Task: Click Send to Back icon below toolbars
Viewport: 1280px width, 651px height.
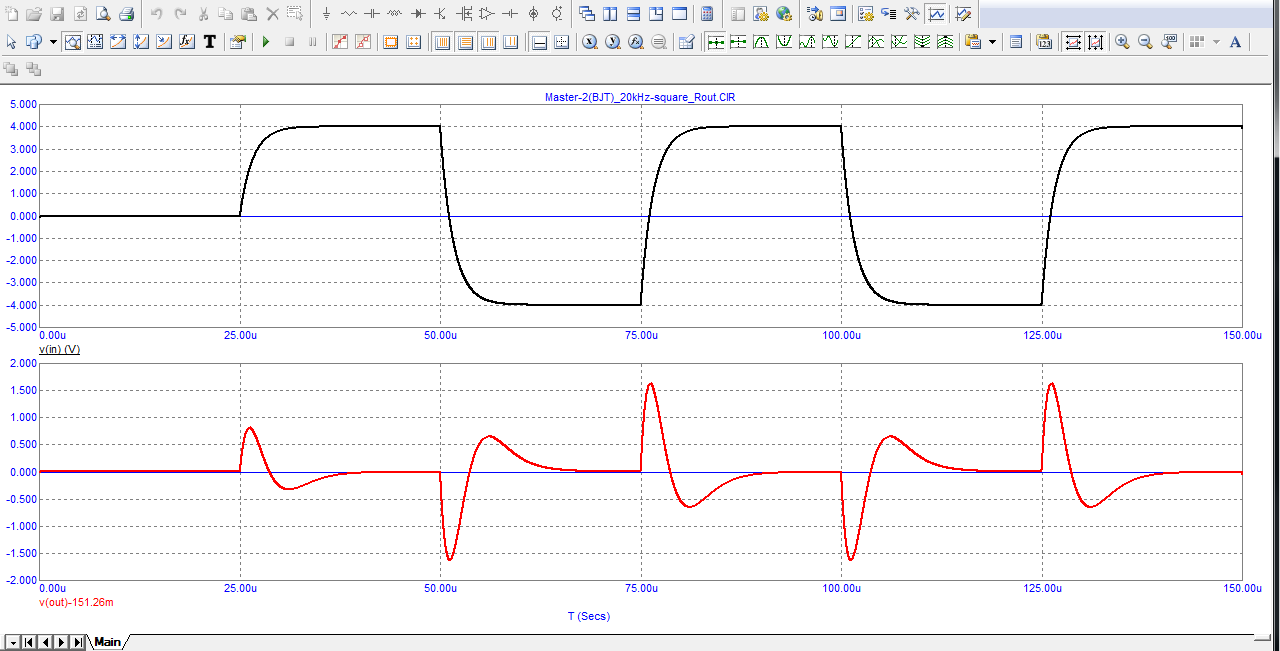Action: point(34,69)
